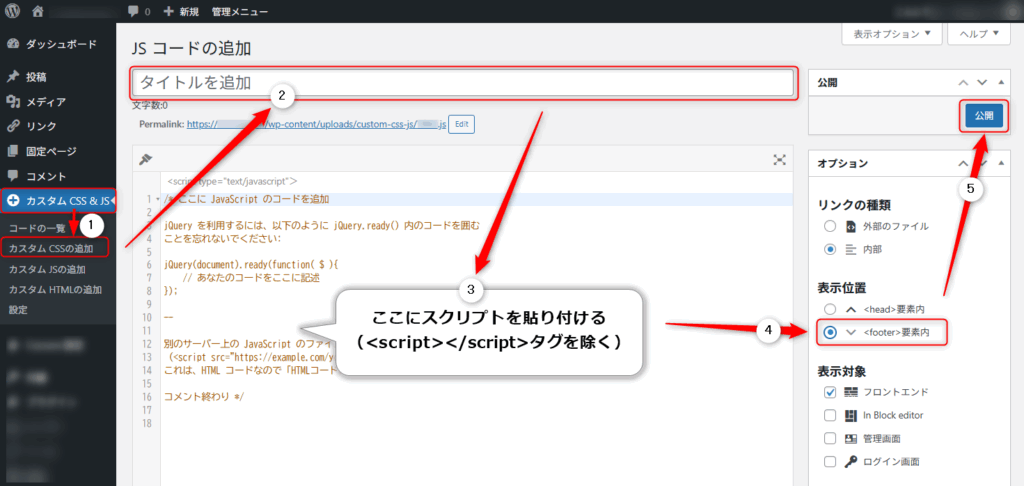Move 公開 panel up
This screenshot has height=486, width=1024.
[963, 82]
